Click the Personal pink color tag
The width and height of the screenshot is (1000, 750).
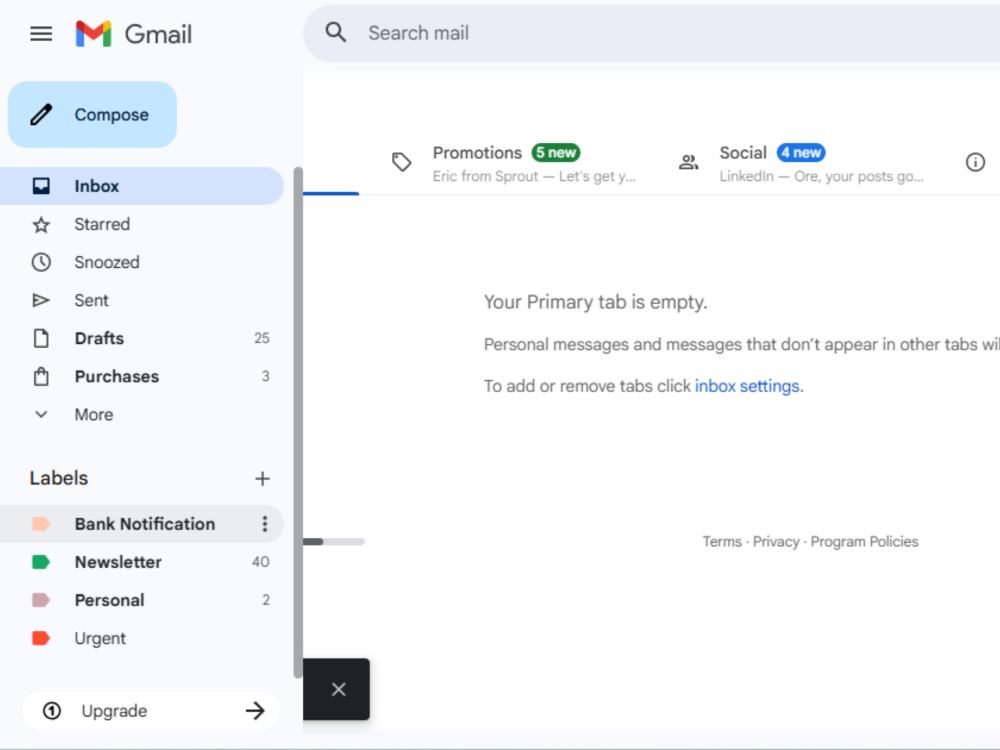pyautogui.click(x=41, y=600)
